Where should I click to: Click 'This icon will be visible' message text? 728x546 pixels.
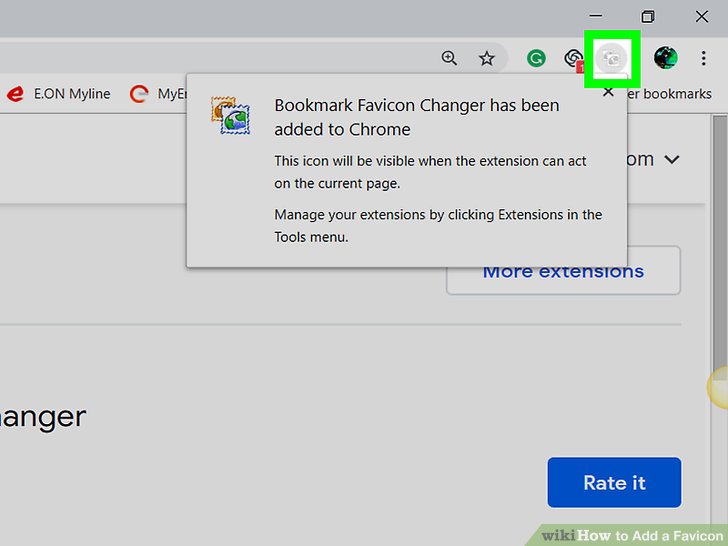click(x=430, y=172)
